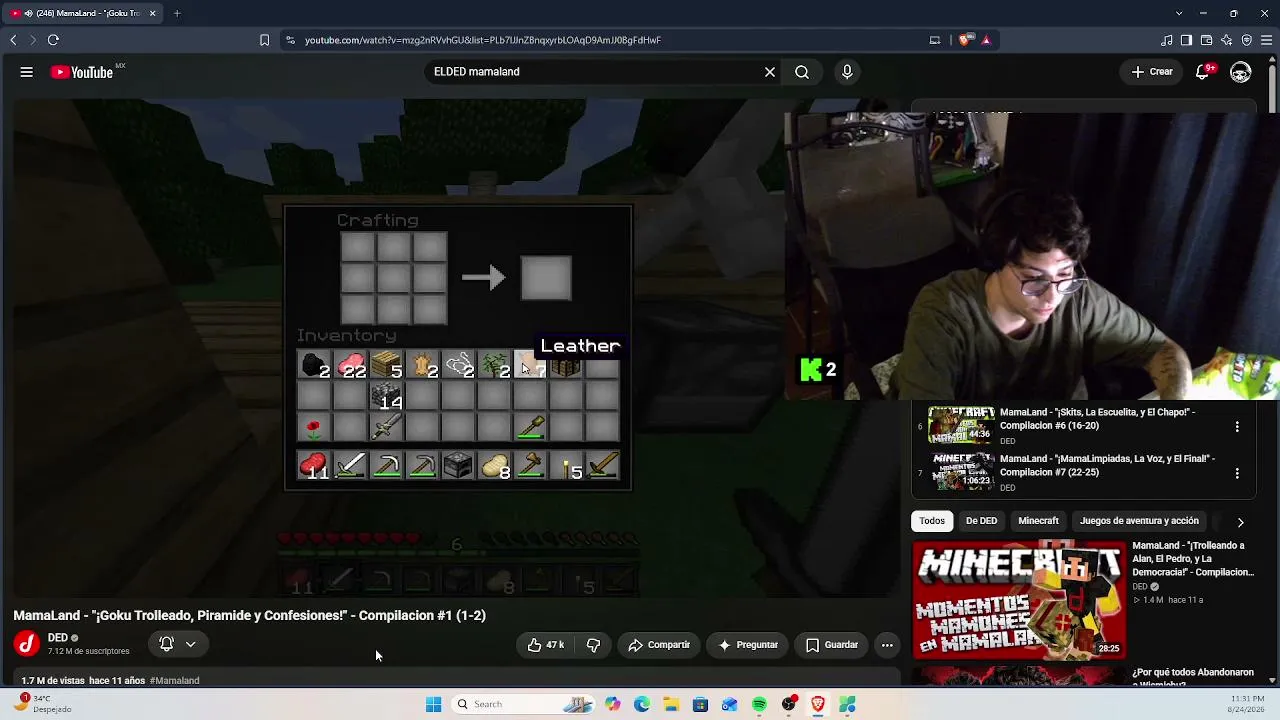Screen dimensions: 1280x720
Task: Like the video with 47 k likes
Action: tap(546, 645)
